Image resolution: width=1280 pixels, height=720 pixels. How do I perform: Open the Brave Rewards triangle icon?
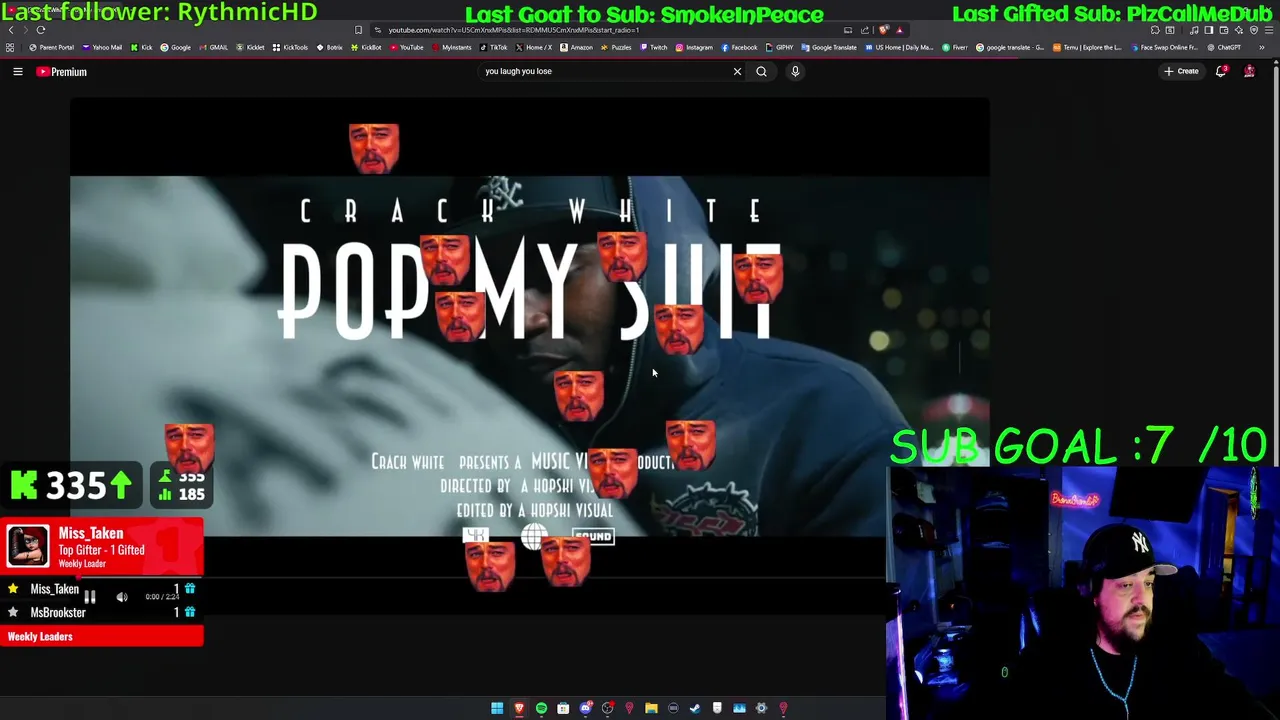[900, 30]
